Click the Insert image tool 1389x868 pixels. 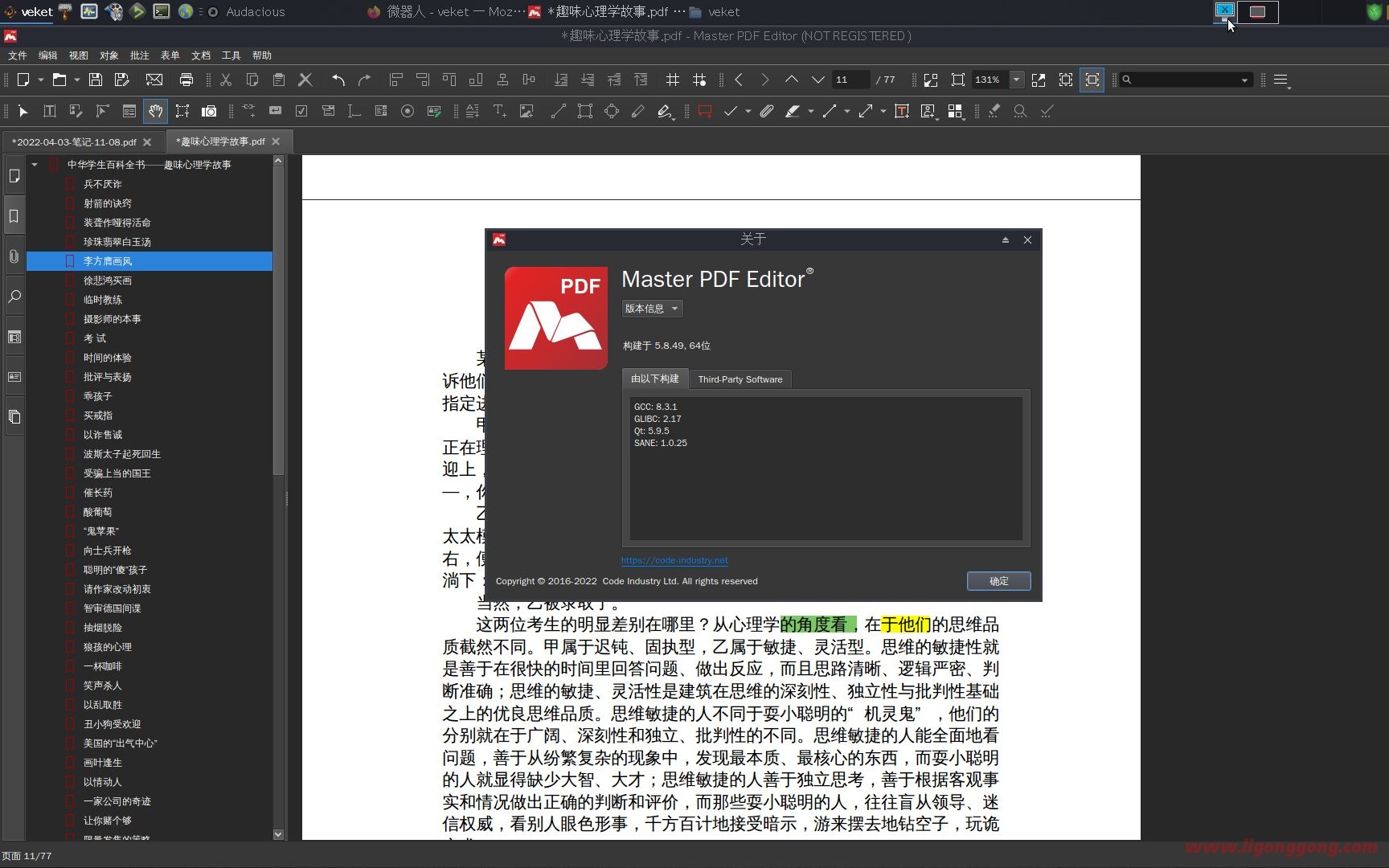[527, 112]
